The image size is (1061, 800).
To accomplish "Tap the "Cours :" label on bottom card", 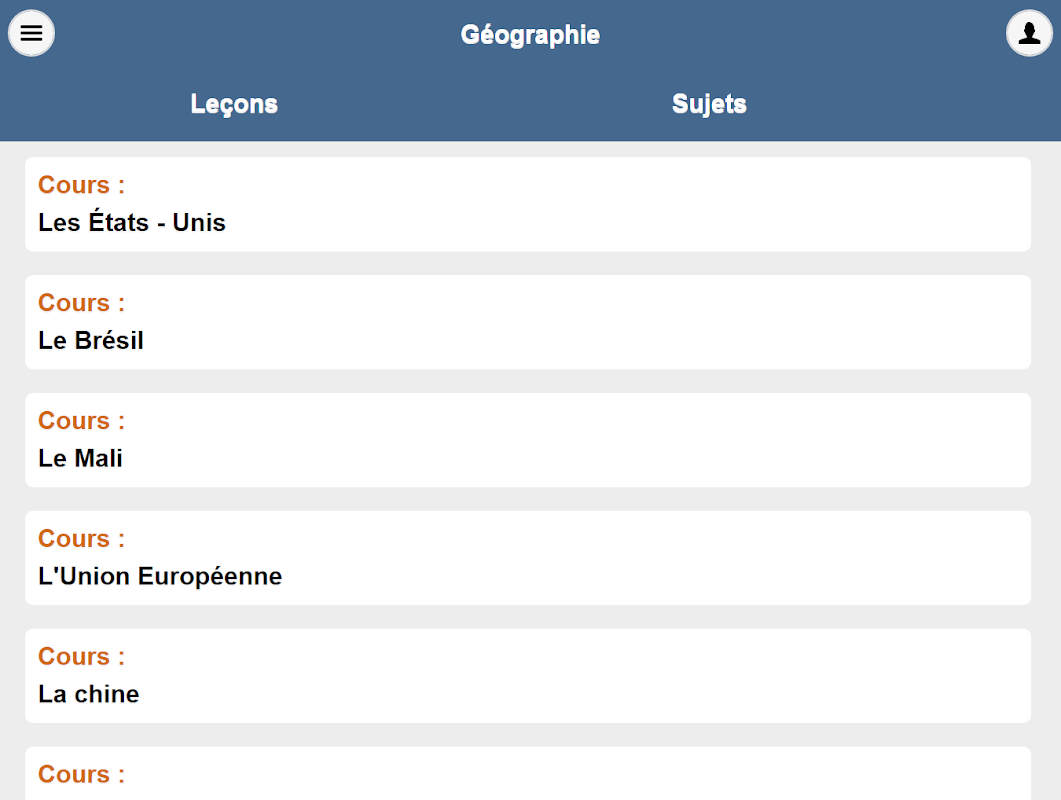I will [82, 775].
